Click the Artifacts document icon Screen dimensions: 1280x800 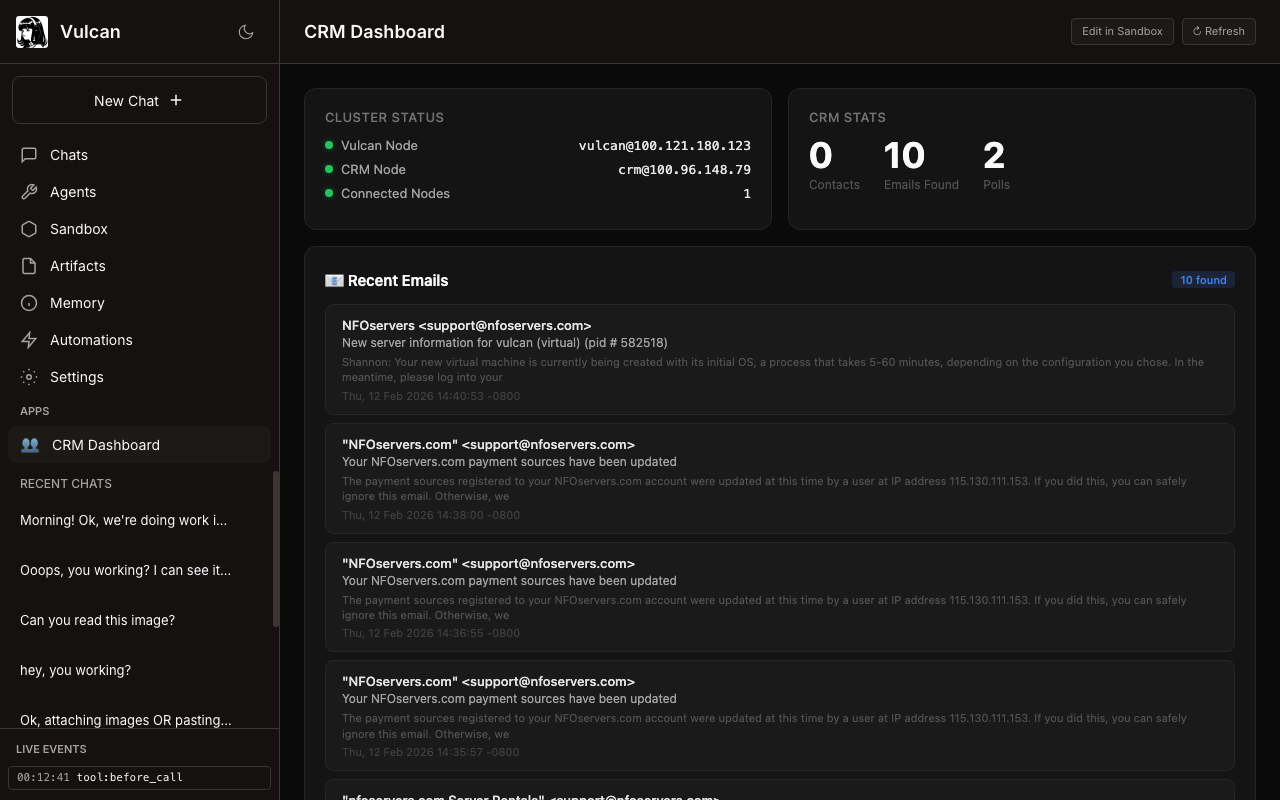coord(29,266)
